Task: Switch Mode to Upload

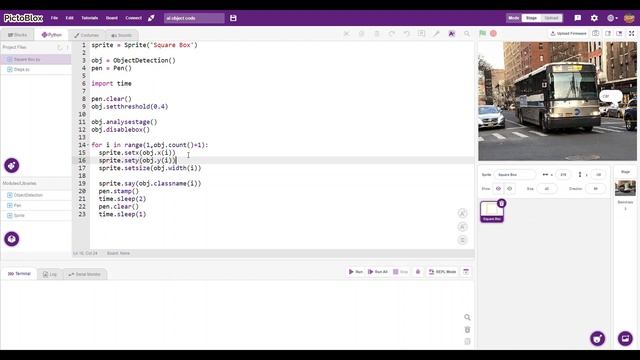Action: click(551, 18)
